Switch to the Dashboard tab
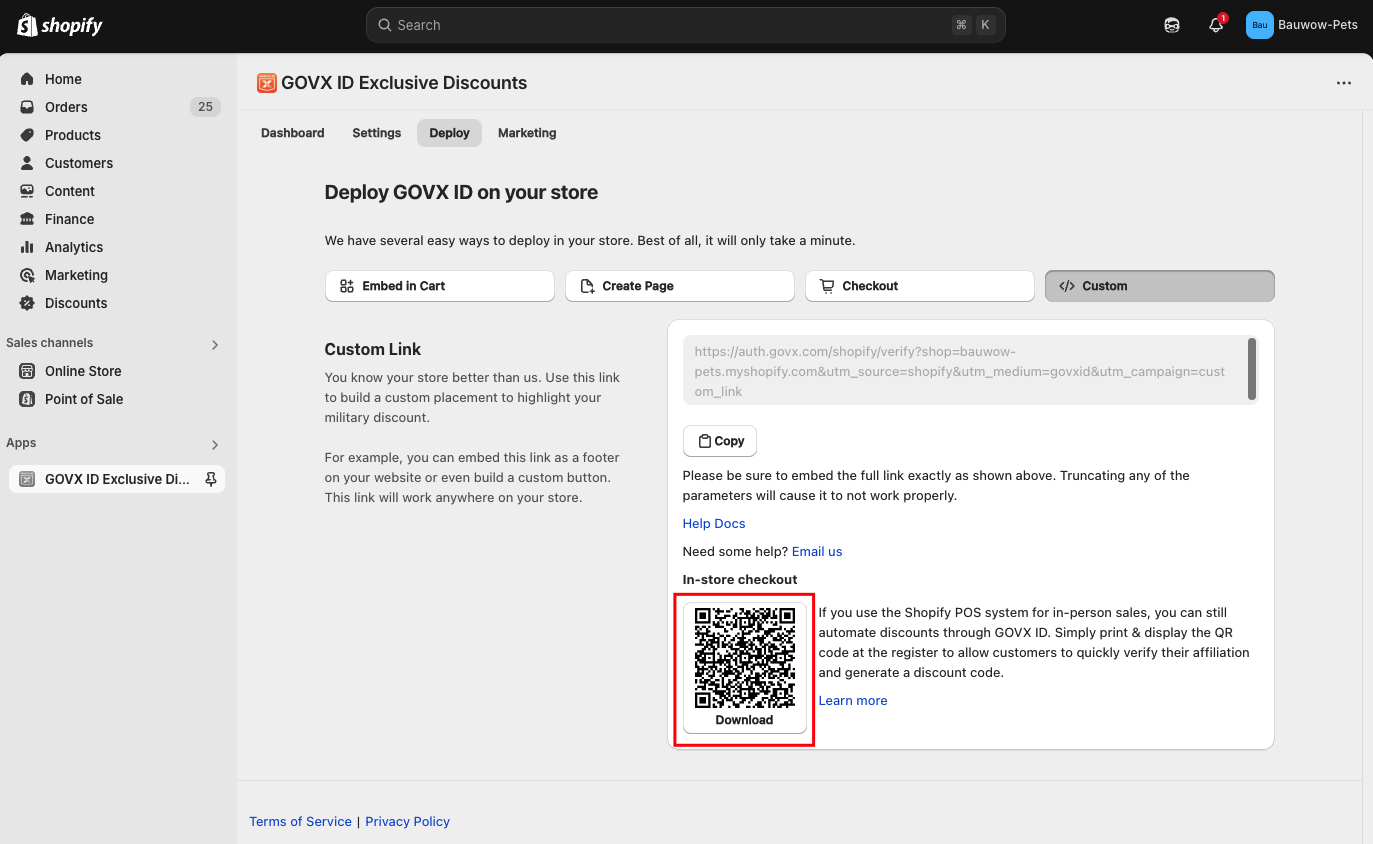The height and width of the screenshot is (844, 1373). (293, 133)
